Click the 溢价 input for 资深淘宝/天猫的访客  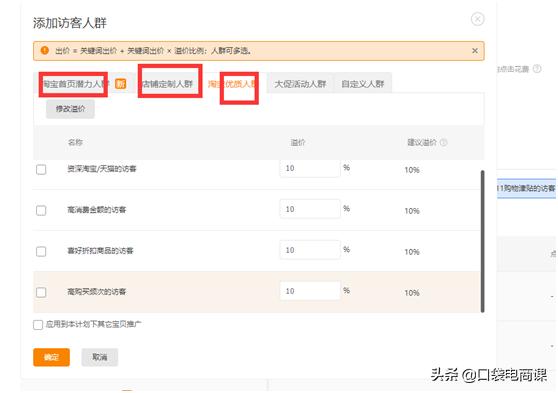(310, 168)
